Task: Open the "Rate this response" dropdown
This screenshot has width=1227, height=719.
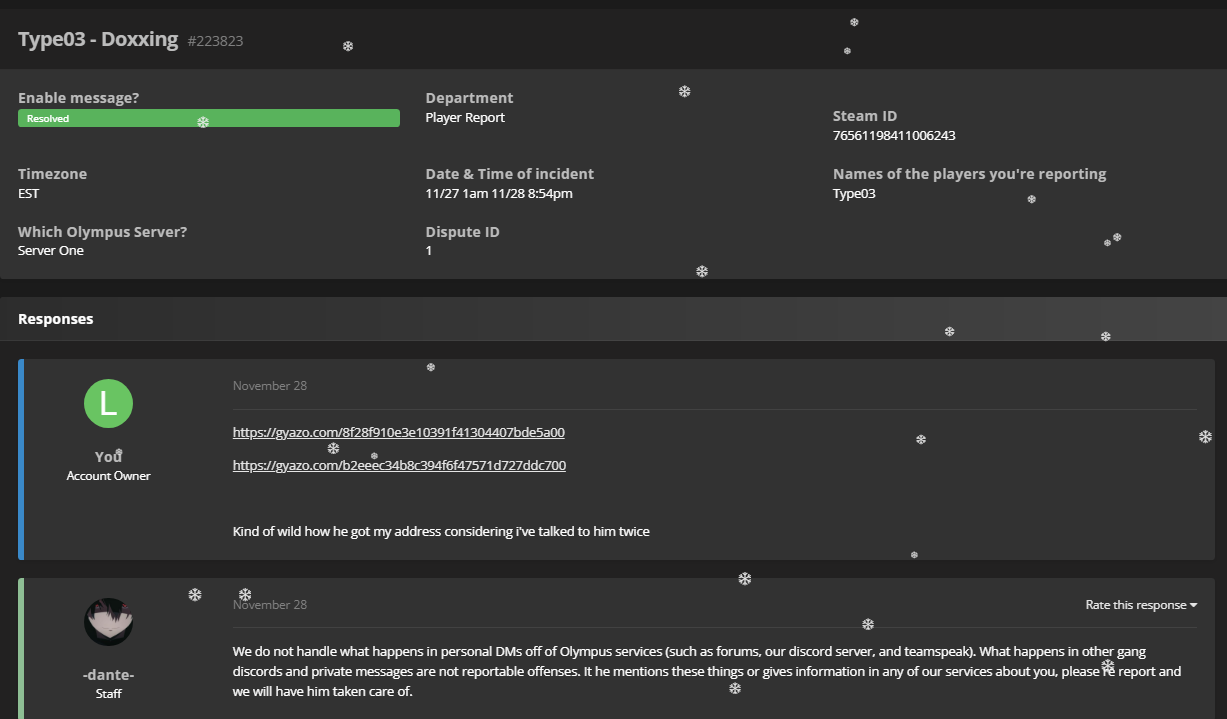Action: 1141,605
